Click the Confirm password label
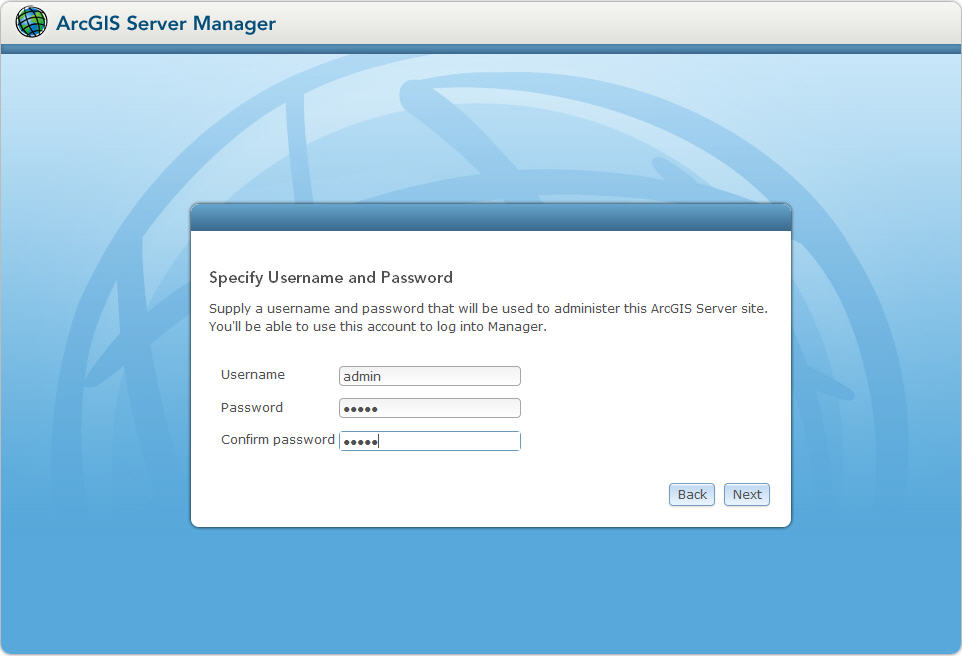The height and width of the screenshot is (656, 962). pyautogui.click(x=277, y=439)
